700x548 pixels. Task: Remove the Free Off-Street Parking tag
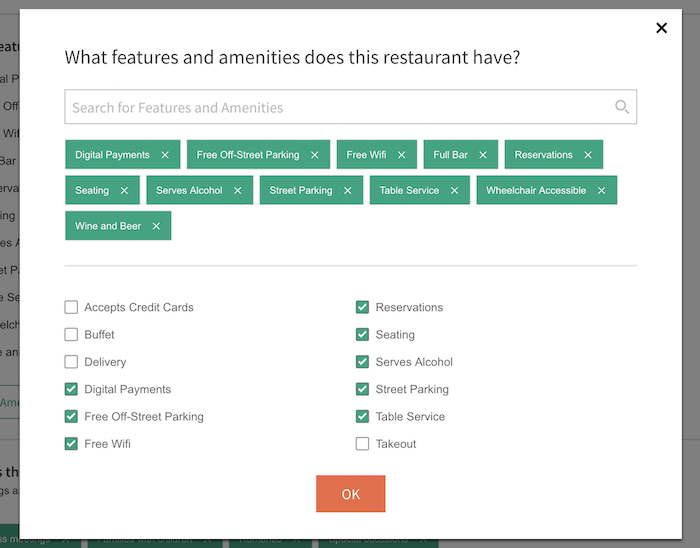point(315,155)
